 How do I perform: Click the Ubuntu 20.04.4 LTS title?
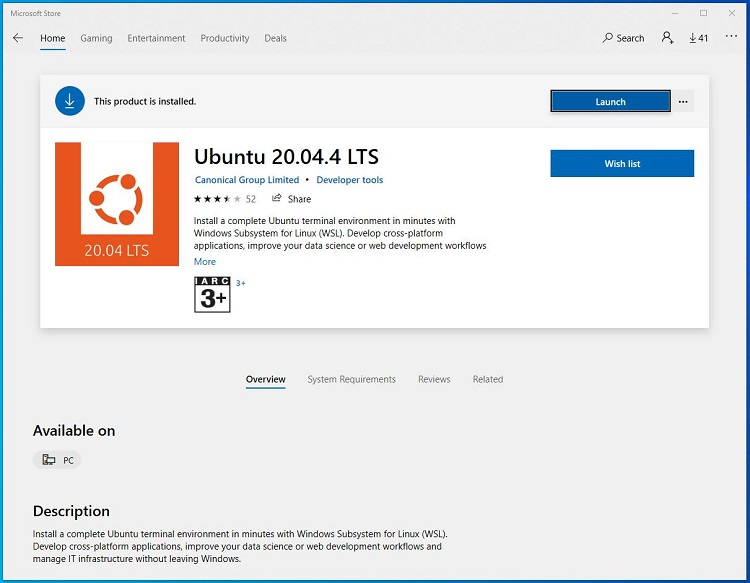point(286,157)
